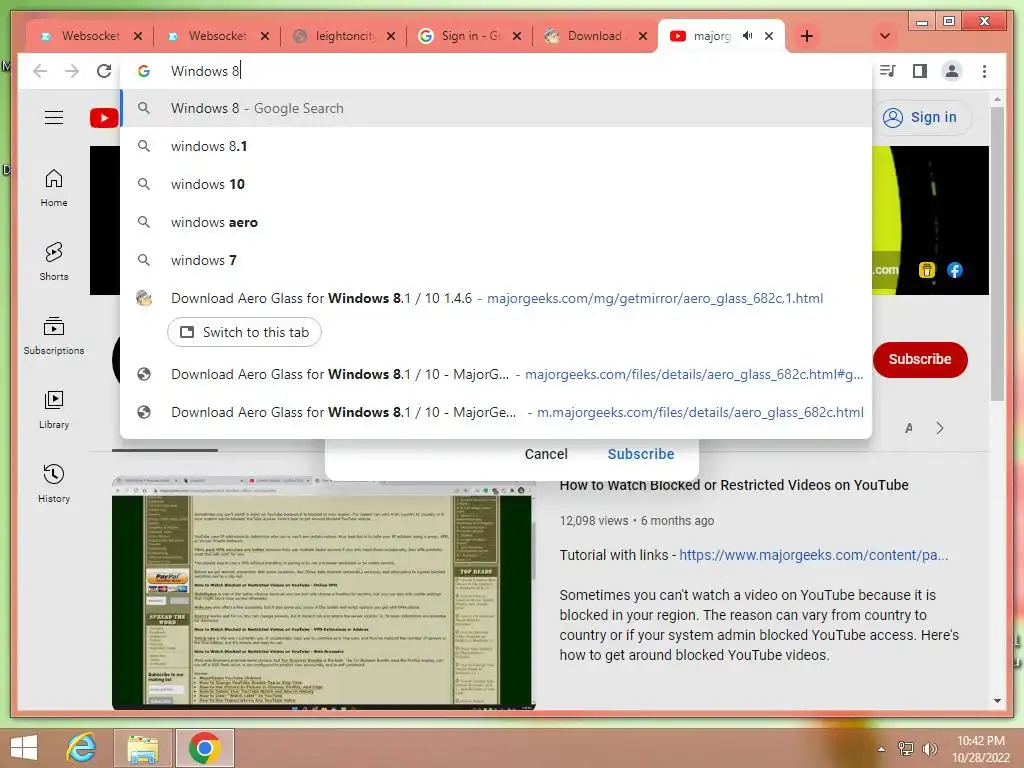Click Sign in button on YouTube
Image resolution: width=1024 pixels, height=768 pixels.
coord(921,118)
